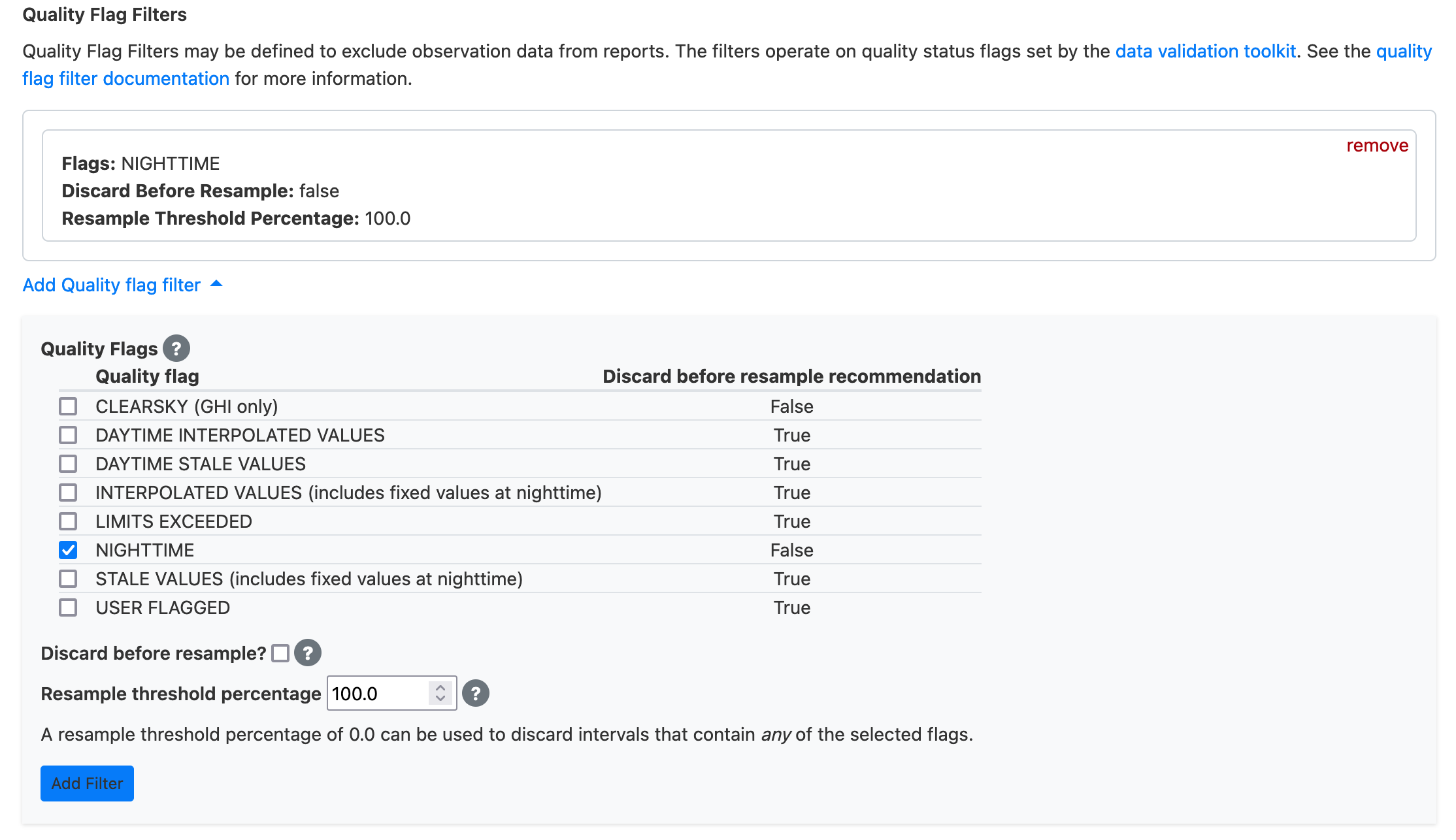Uncheck the NIGHTTIME quality flag
Image resolution: width=1456 pixels, height=840 pixels.
(x=68, y=550)
